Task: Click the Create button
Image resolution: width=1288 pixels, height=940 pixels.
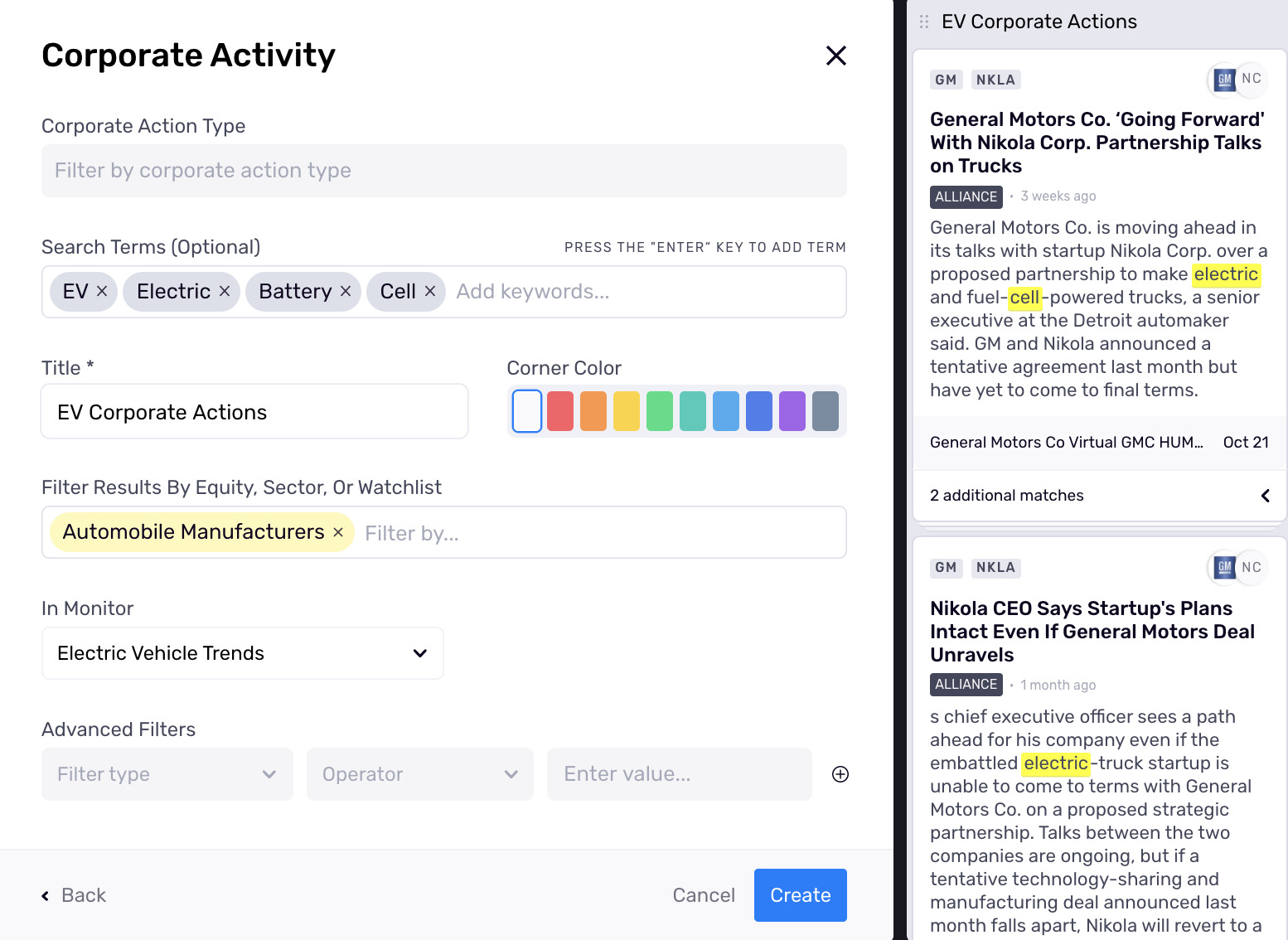Action: pos(801,895)
